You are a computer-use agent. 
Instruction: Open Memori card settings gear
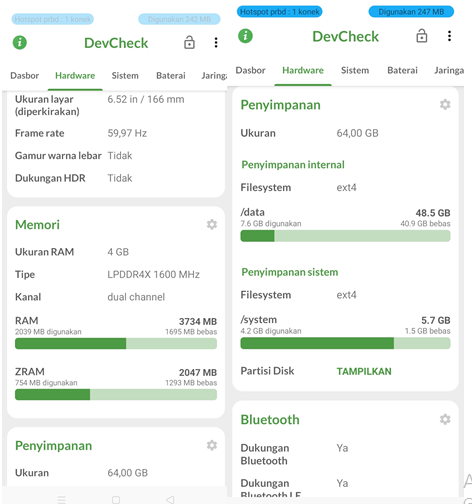tap(212, 224)
